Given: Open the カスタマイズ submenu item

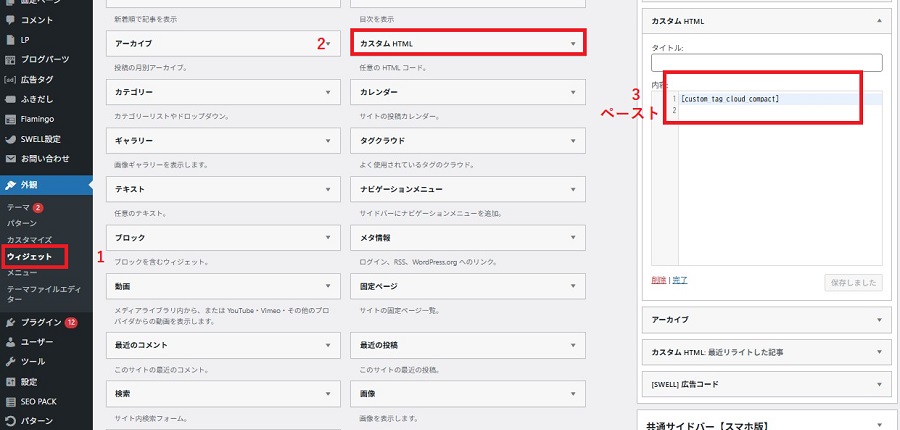Looking at the screenshot, I should click(x=30, y=240).
